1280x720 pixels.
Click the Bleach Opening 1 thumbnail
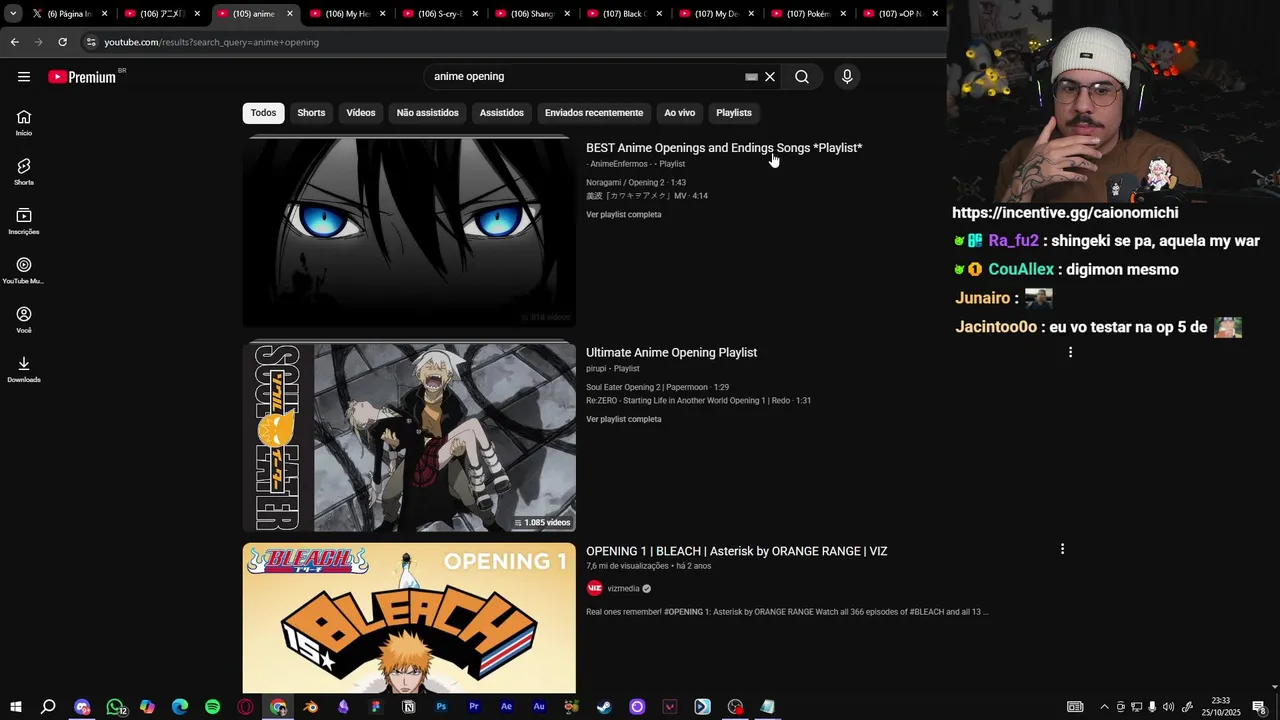pos(409,618)
